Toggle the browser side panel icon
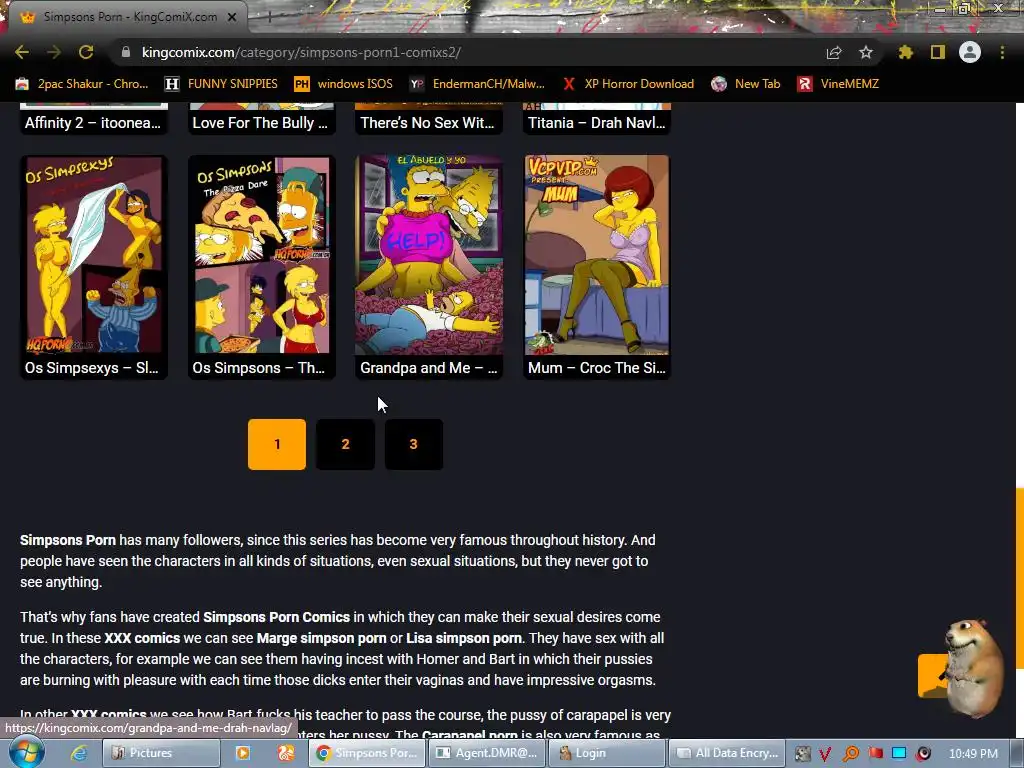The width and height of the screenshot is (1024, 768). [x=938, y=52]
